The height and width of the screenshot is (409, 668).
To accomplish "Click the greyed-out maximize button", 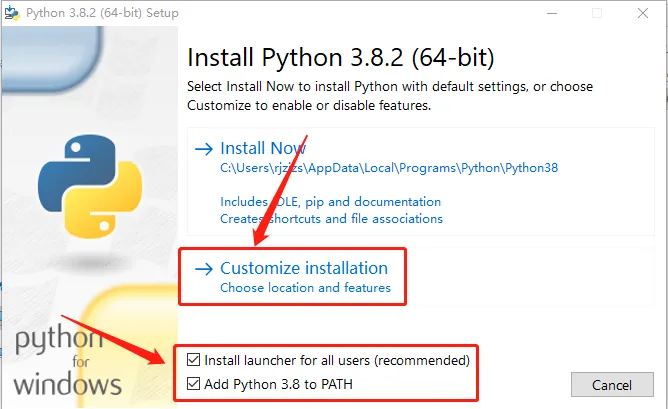I will (597, 13).
